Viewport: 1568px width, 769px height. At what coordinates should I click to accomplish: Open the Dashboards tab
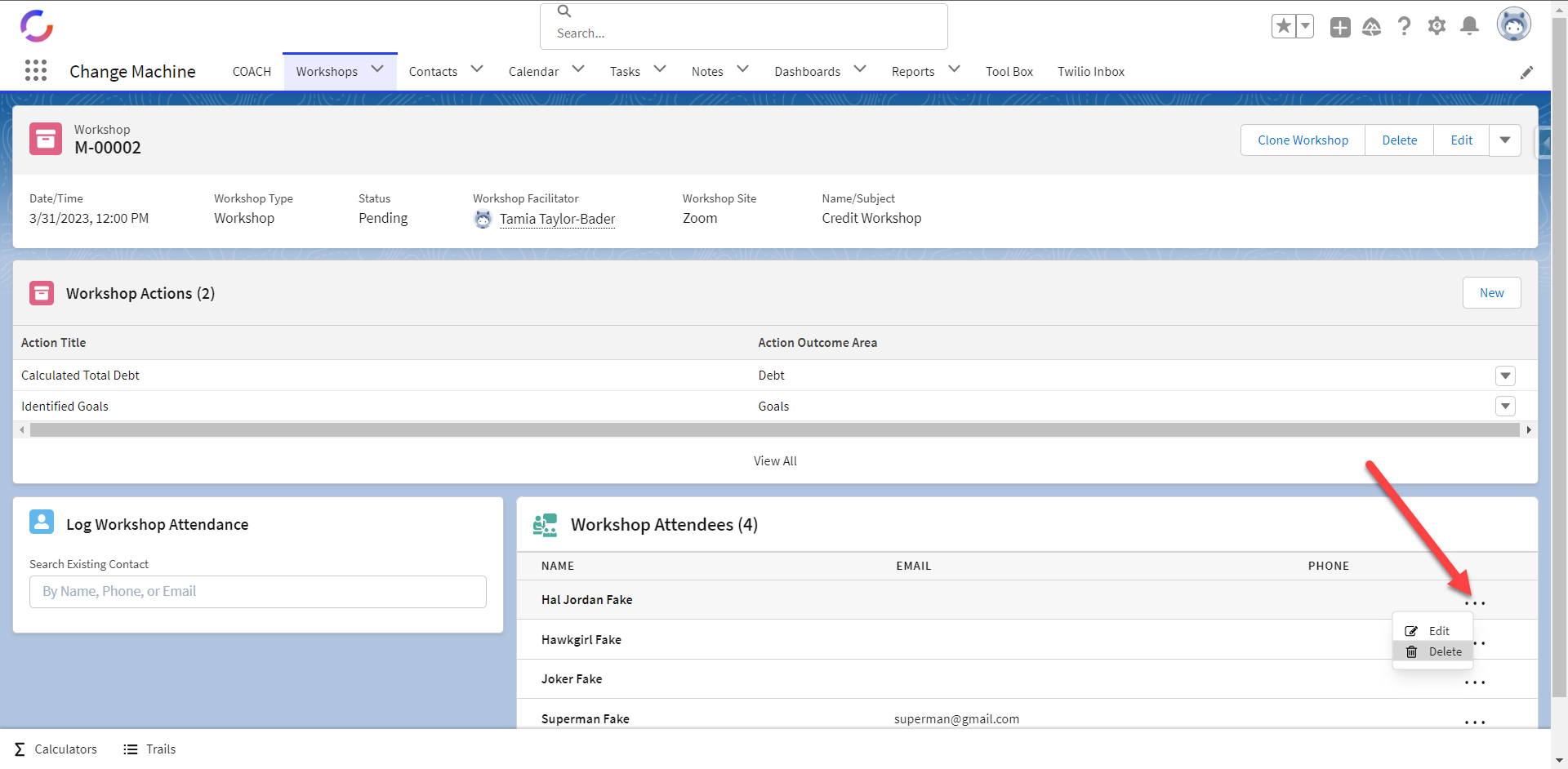(807, 72)
